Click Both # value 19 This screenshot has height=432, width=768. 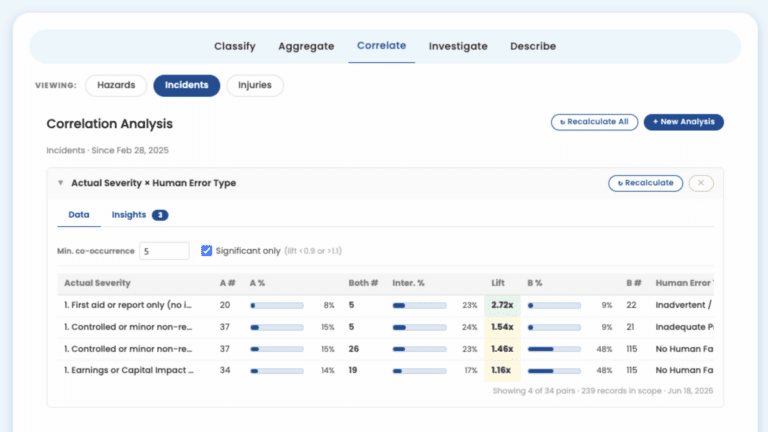click(x=353, y=370)
